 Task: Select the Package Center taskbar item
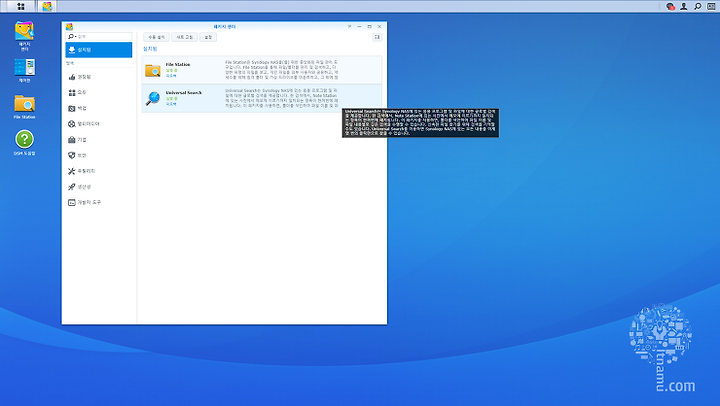tap(47, 6)
